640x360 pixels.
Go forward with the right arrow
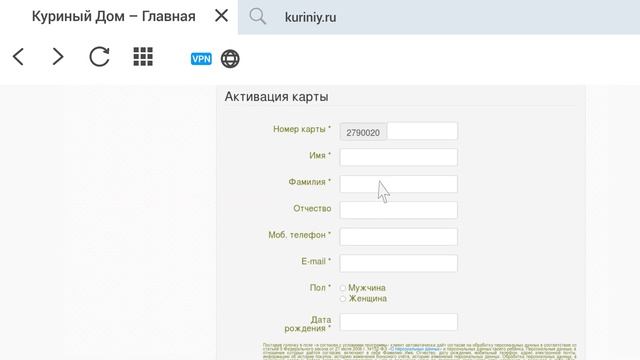coord(58,57)
